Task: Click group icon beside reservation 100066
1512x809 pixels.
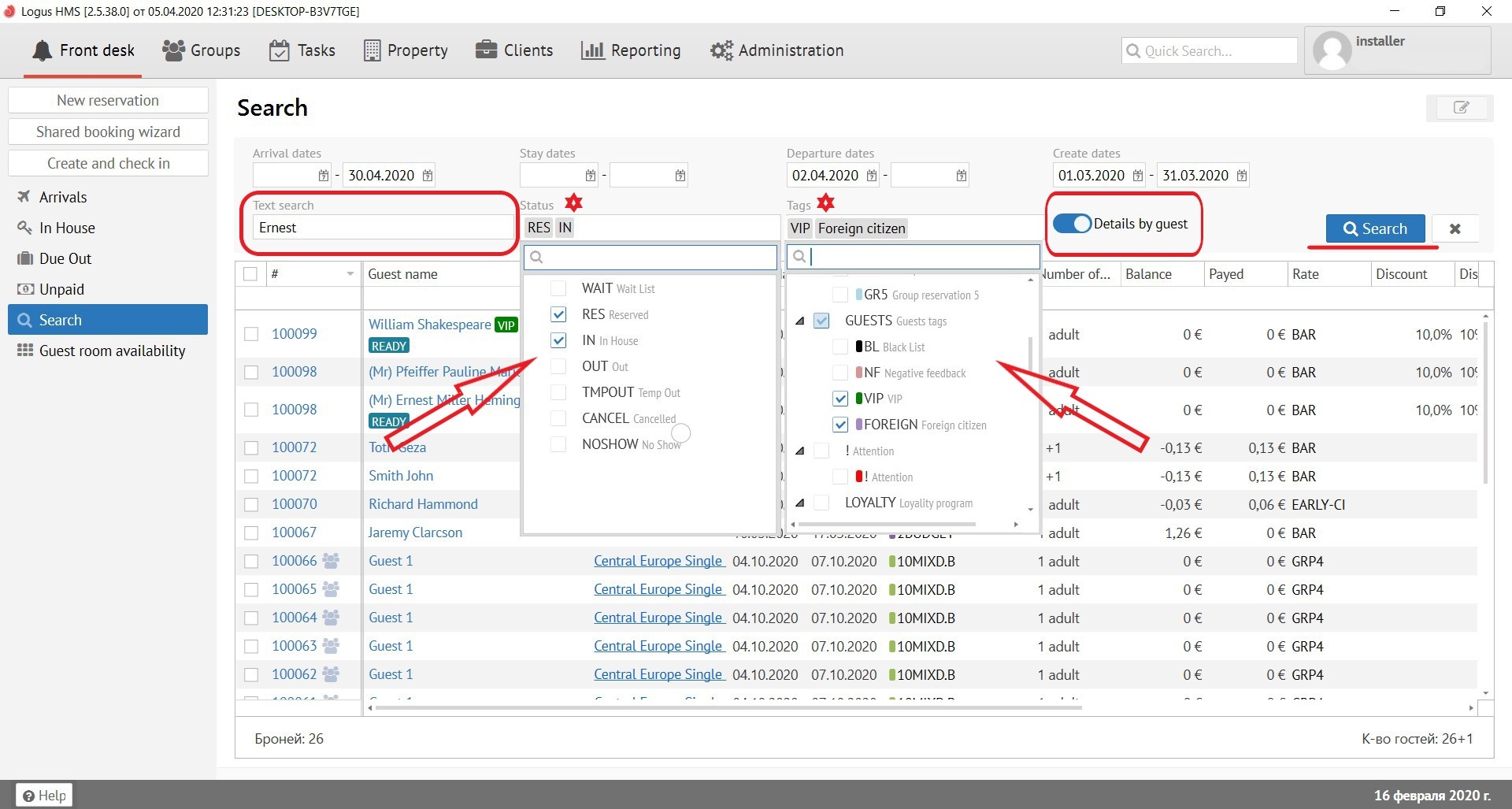Action: coord(332,561)
